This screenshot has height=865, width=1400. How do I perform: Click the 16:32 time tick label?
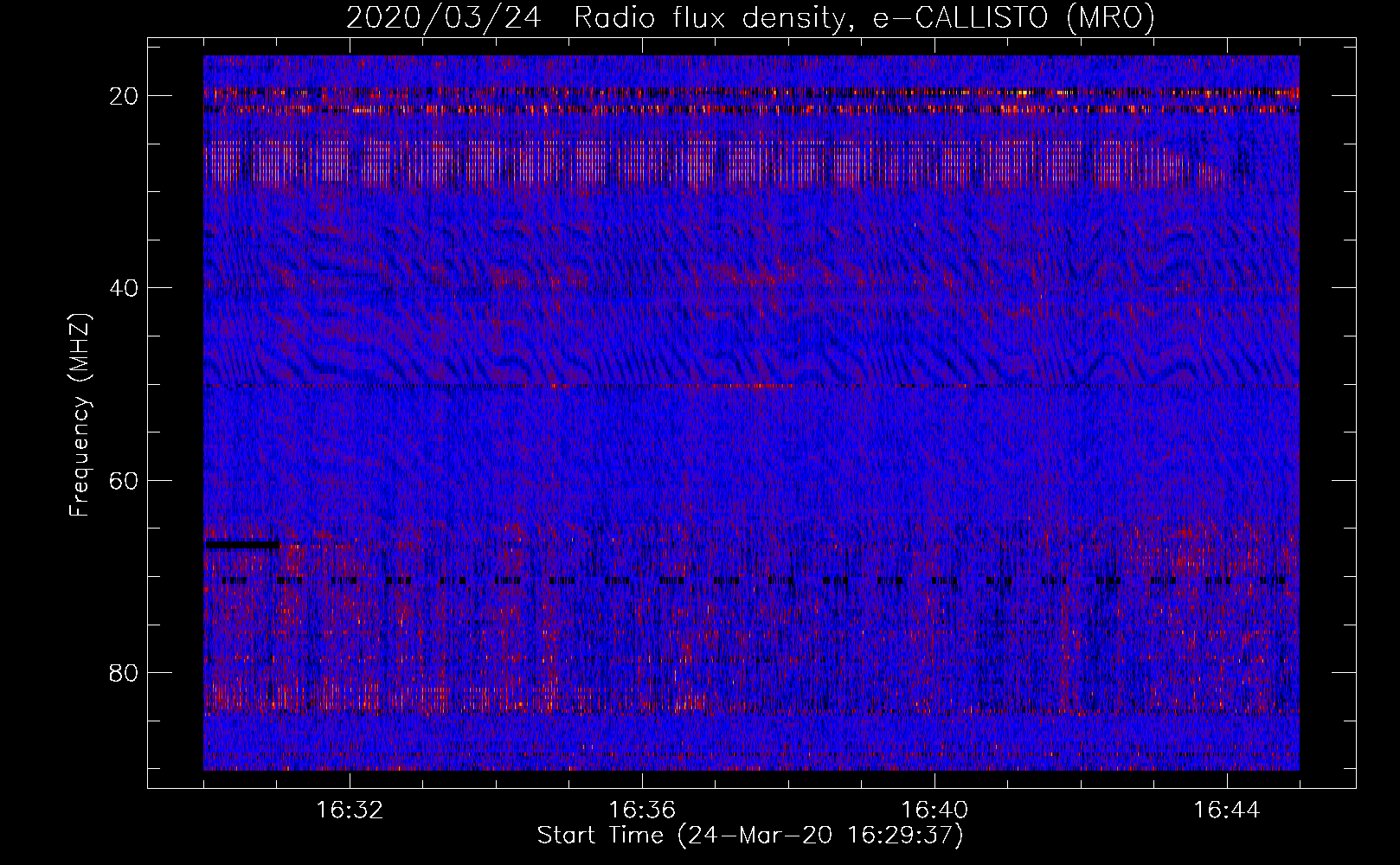tap(350, 811)
